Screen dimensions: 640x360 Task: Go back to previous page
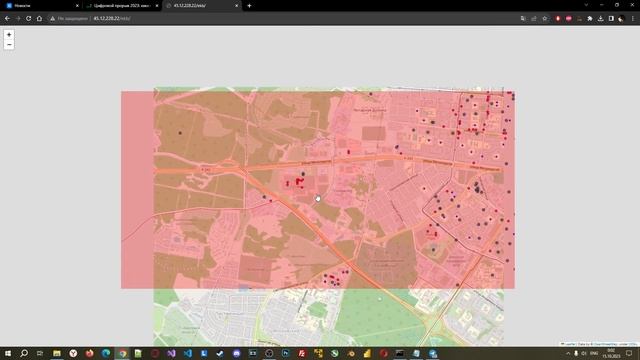pyautogui.click(x=7, y=18)
